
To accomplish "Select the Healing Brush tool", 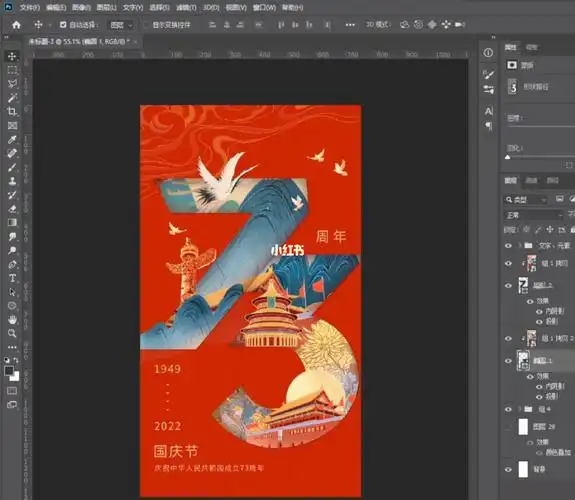I will pyautogui.click(x=12, y=153).
